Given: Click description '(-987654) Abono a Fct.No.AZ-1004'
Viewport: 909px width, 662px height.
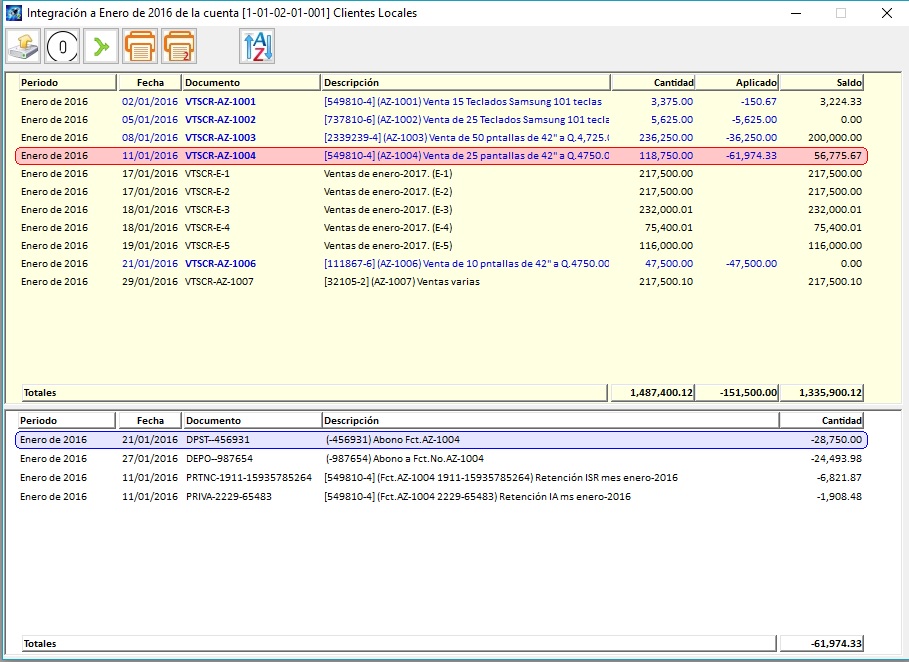Looking at the screenshot, I should tap(405, 459).
